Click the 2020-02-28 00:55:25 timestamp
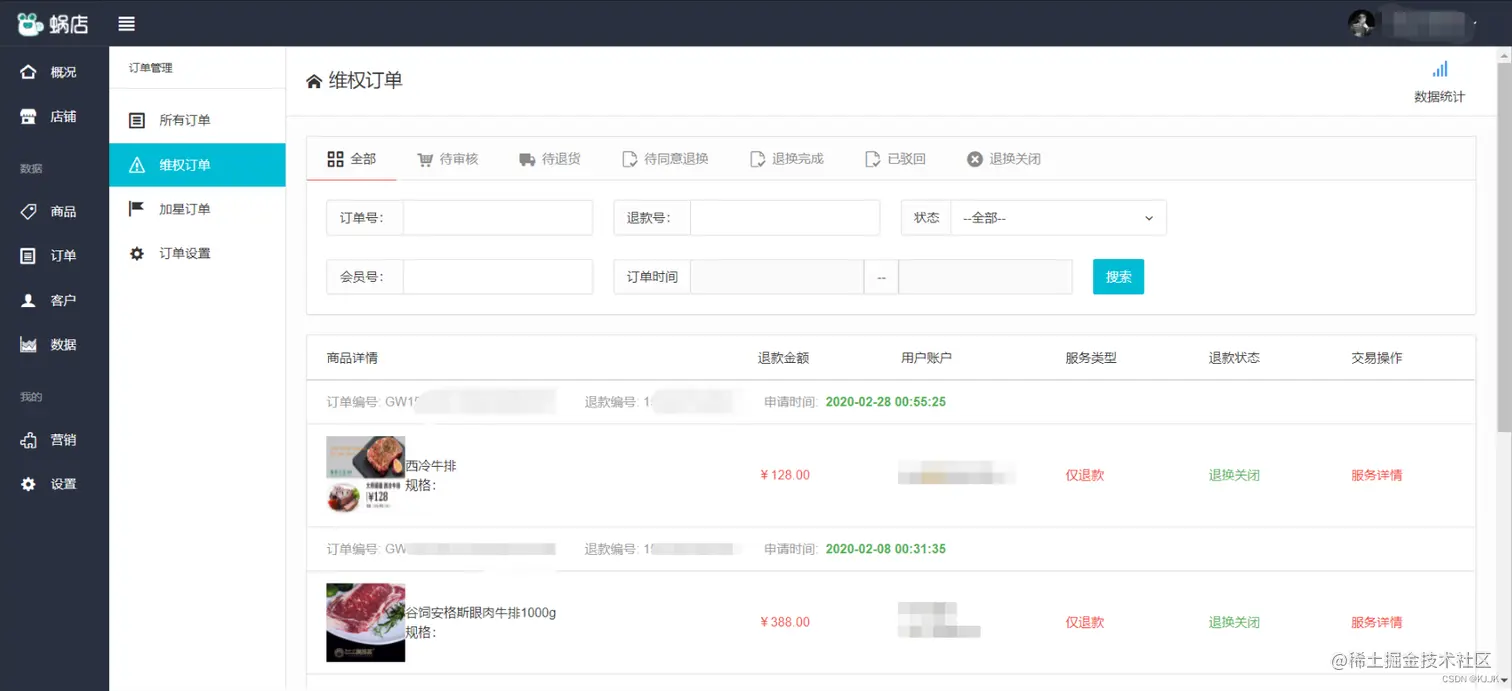 click(x=885, y=402)
